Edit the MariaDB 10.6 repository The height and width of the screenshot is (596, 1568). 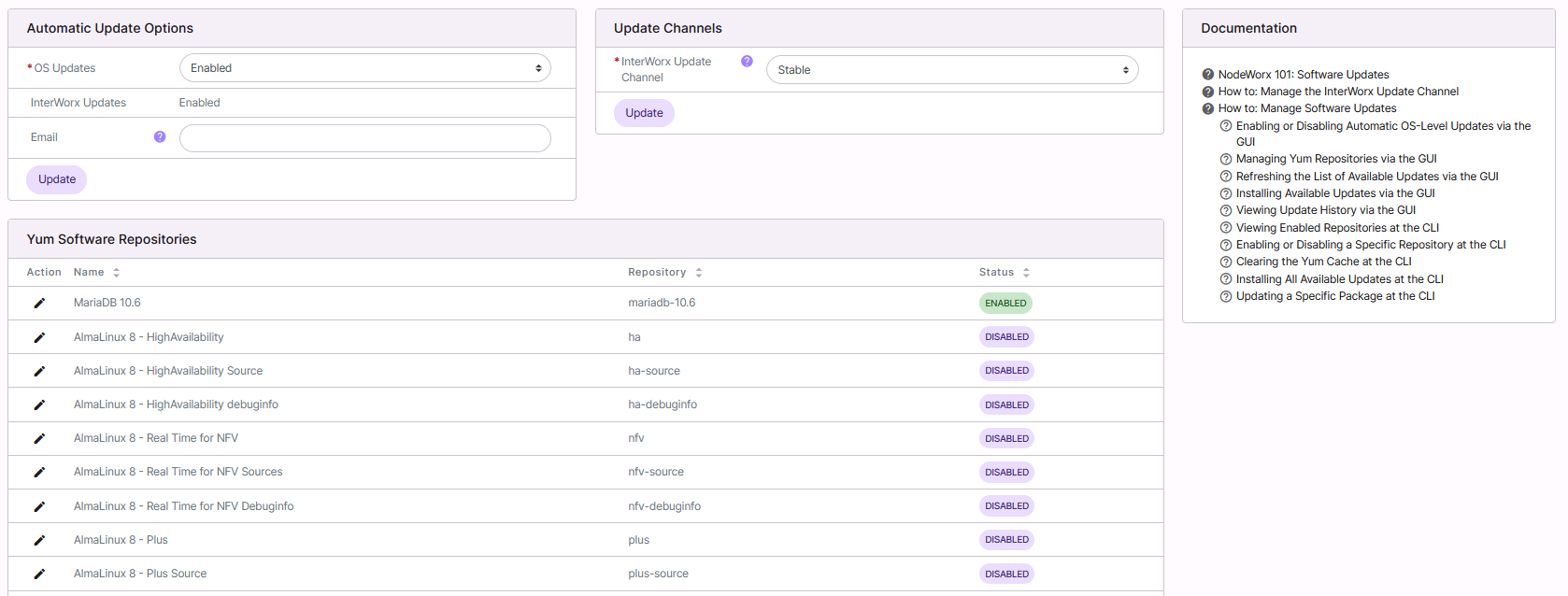tap(39, 303)
